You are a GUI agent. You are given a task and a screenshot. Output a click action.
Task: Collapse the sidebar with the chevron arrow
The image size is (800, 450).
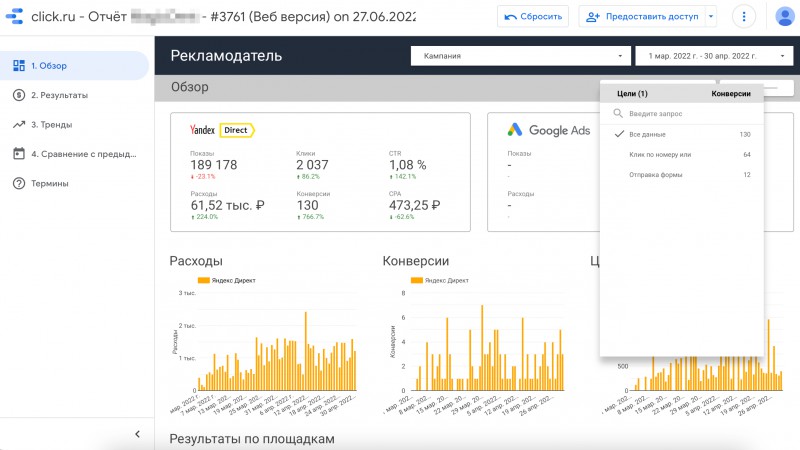(x=137, y=434)
